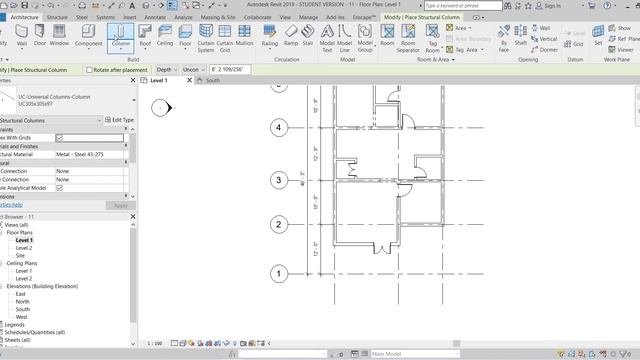Screen dimensions: 640x360
Task: Select the Curtain System tool
Action: coord(206,38)
